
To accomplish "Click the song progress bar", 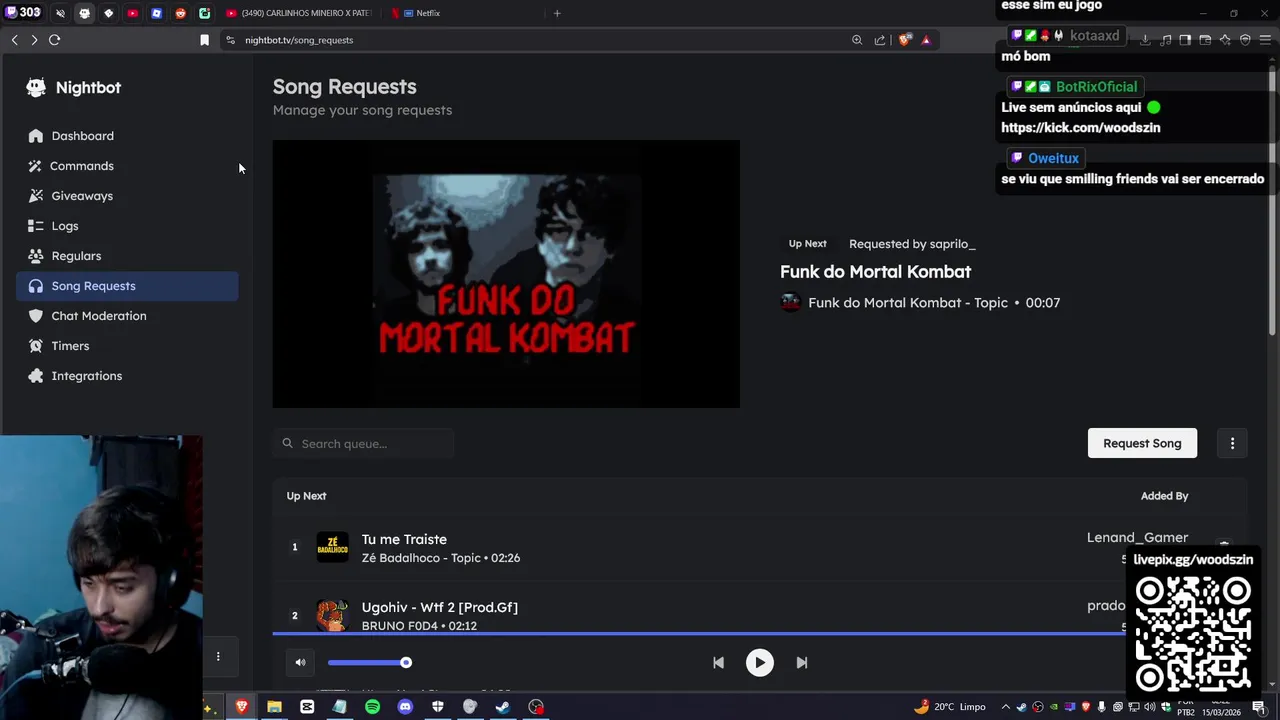I will point(700,633).
